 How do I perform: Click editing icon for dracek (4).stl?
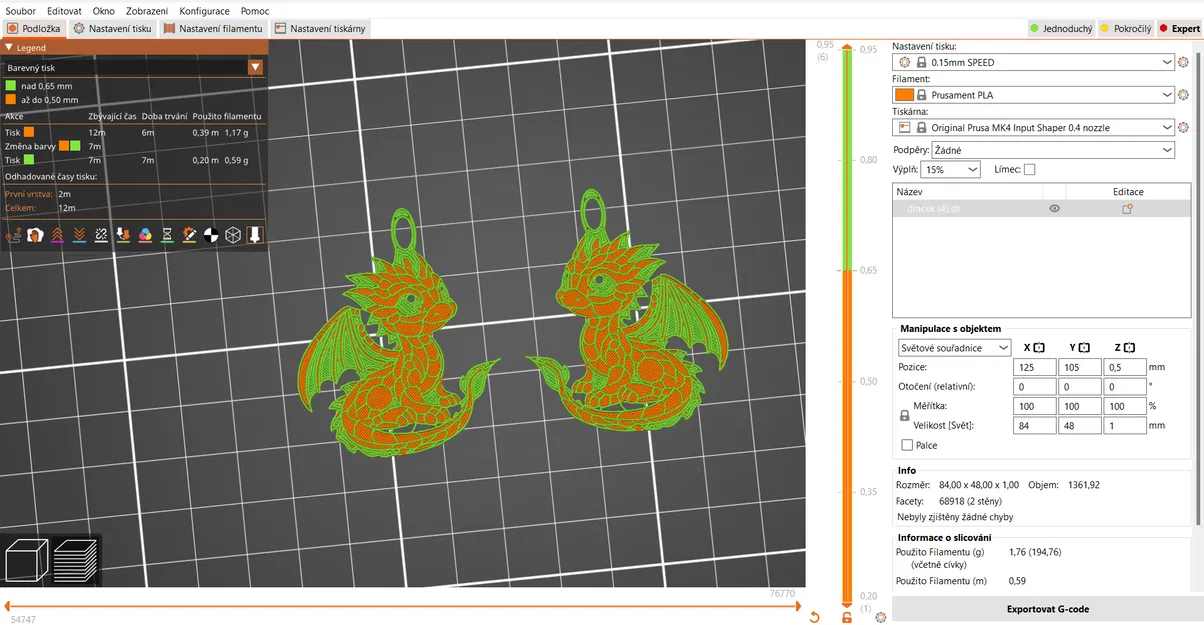[x=1127, y=209]
